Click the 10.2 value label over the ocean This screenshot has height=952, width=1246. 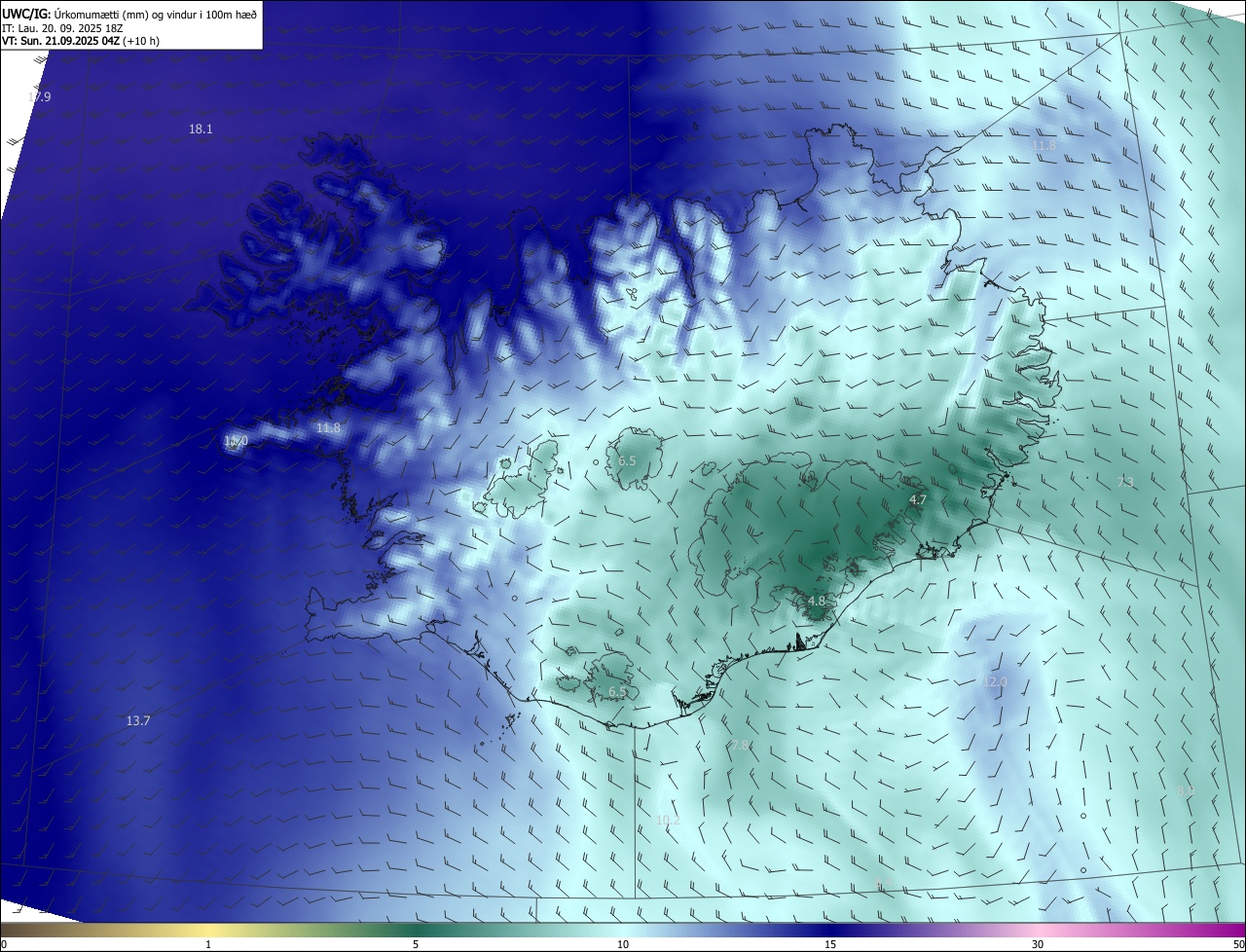pyautogui.click(x=668, y=820)
